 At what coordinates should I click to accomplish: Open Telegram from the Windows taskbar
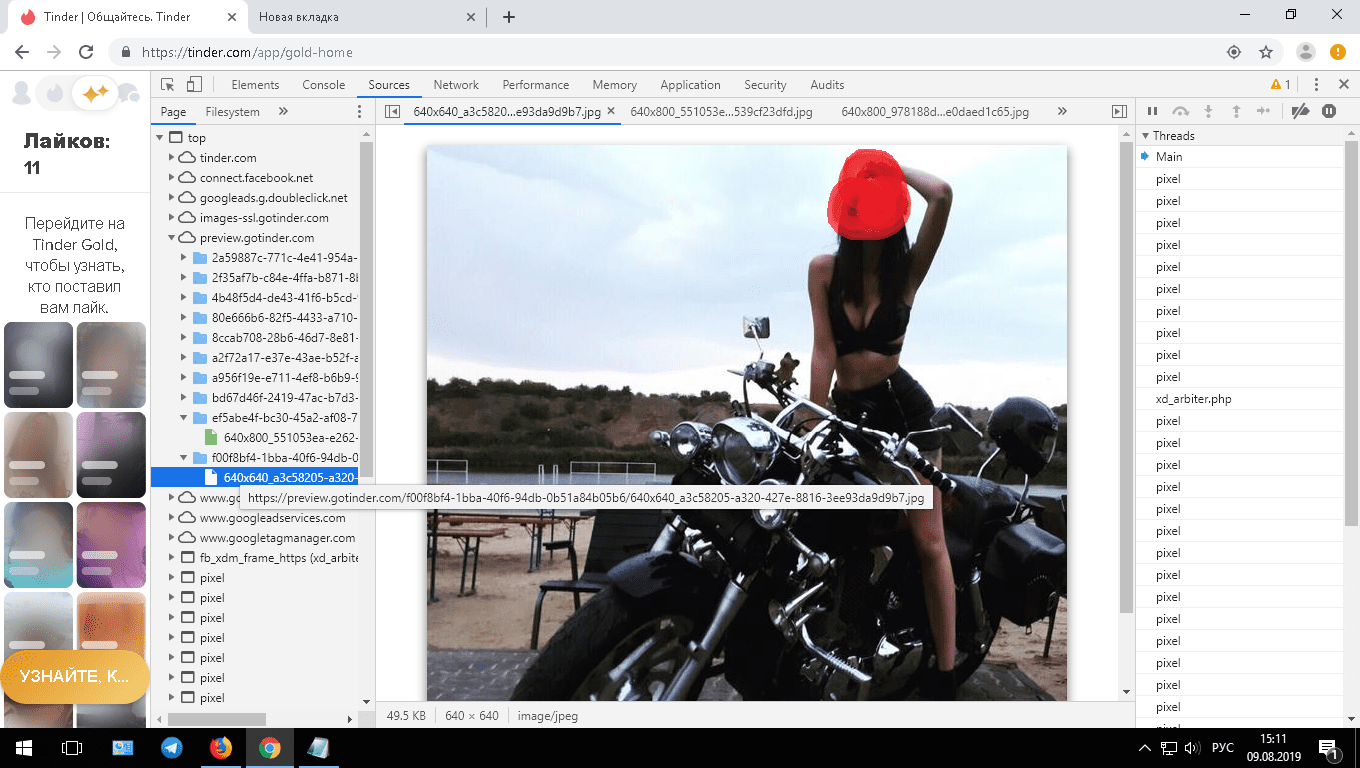tap(172, 748)
